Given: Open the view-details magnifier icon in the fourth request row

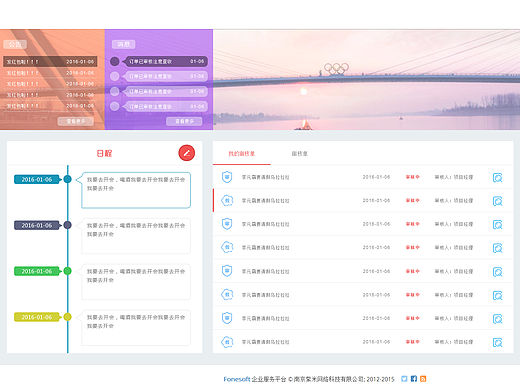Looking at the screenshot, I should click(497, 248).
